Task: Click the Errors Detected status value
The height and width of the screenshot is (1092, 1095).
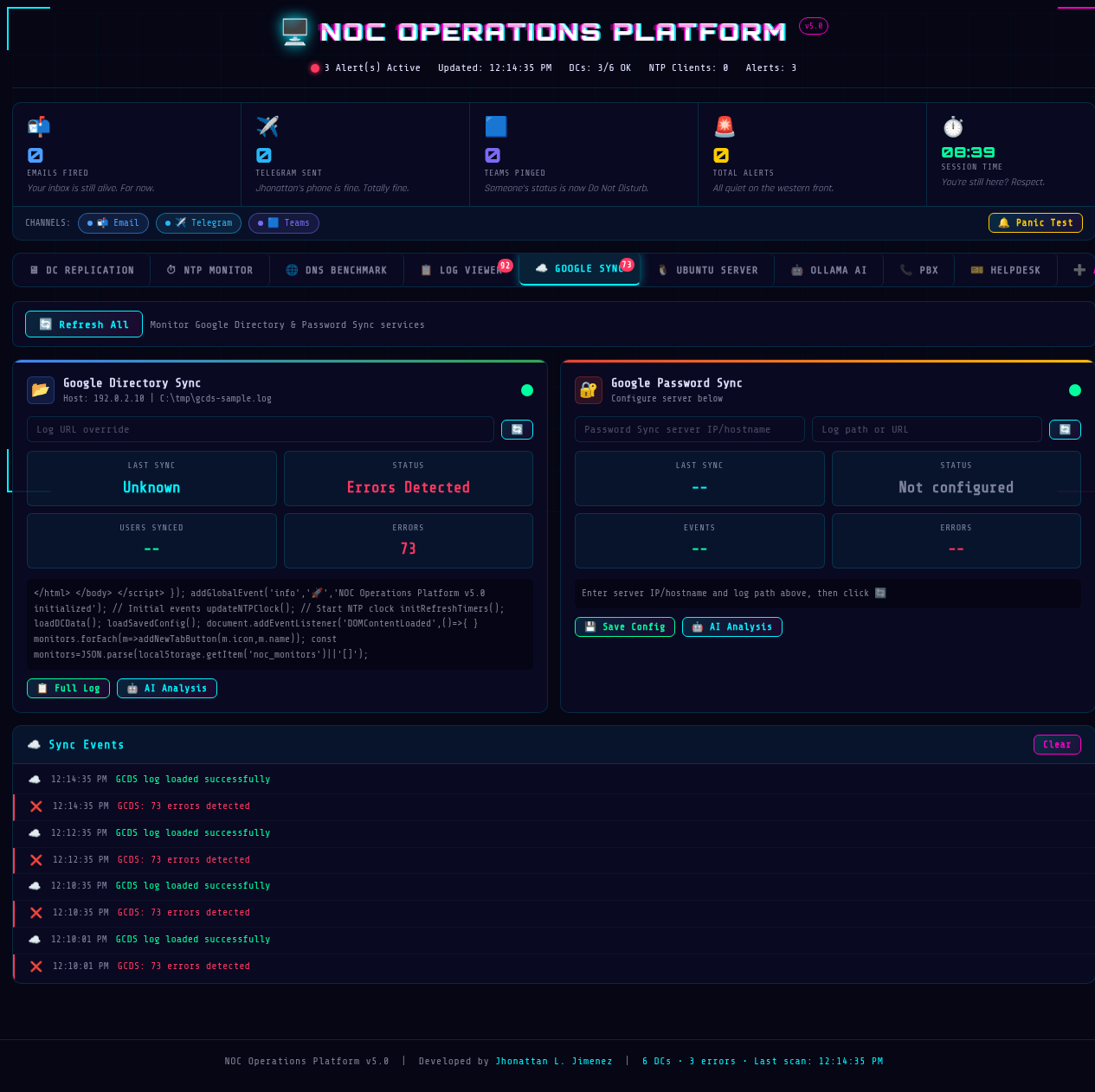Action: point(409,487)
